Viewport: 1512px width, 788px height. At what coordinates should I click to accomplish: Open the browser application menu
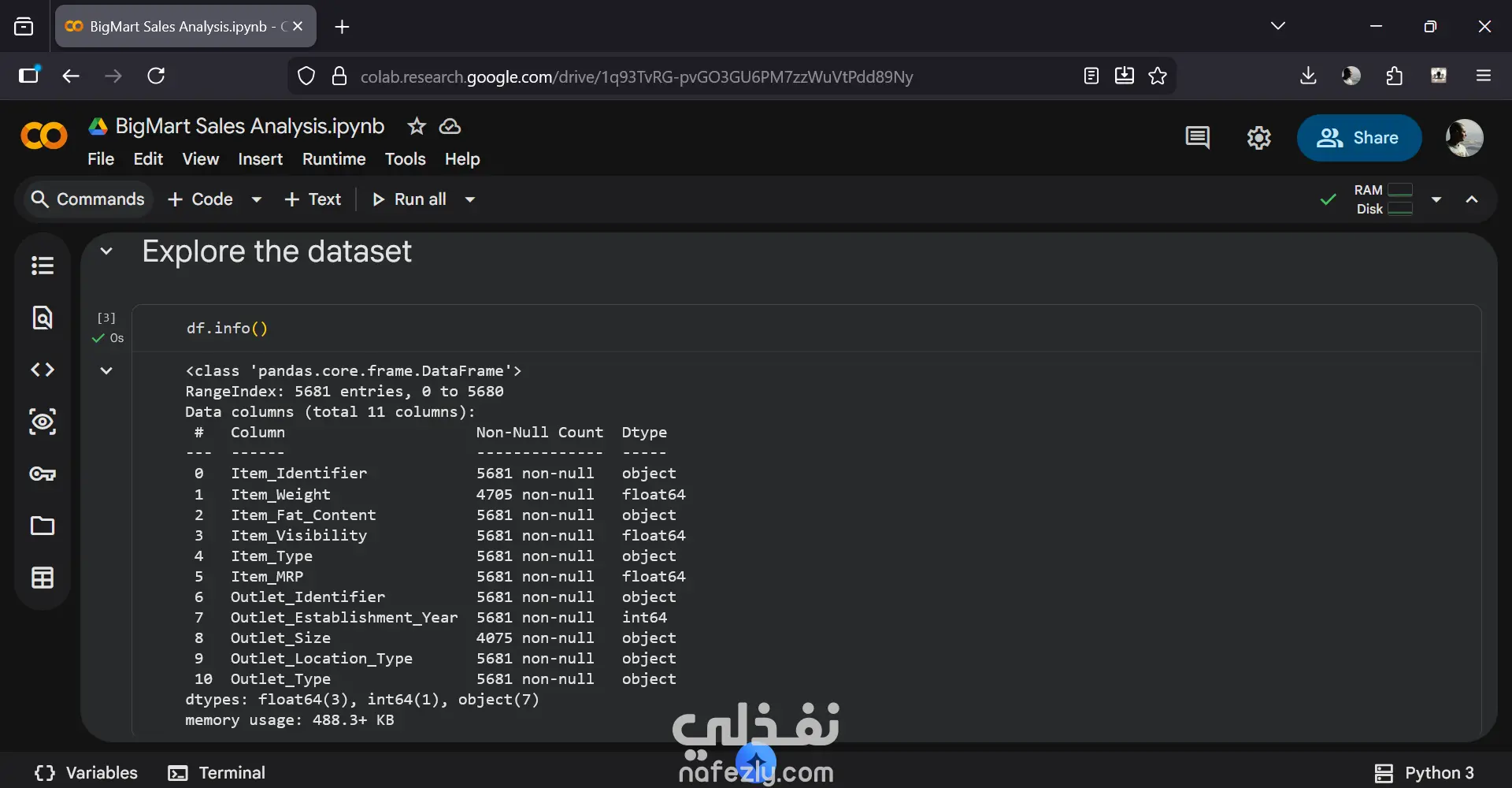(x=1484, y=76)
